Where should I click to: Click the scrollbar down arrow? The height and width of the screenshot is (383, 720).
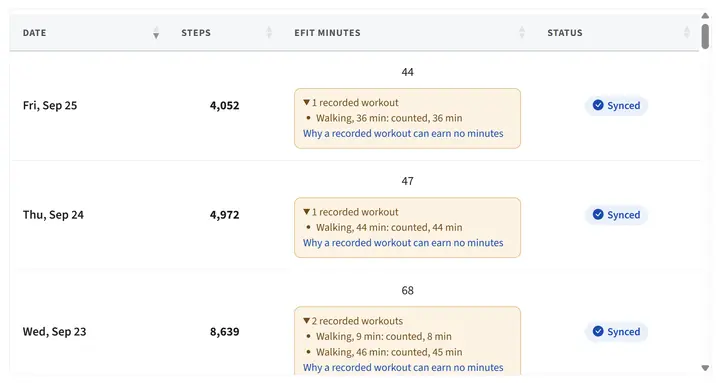tap(705, 367)
